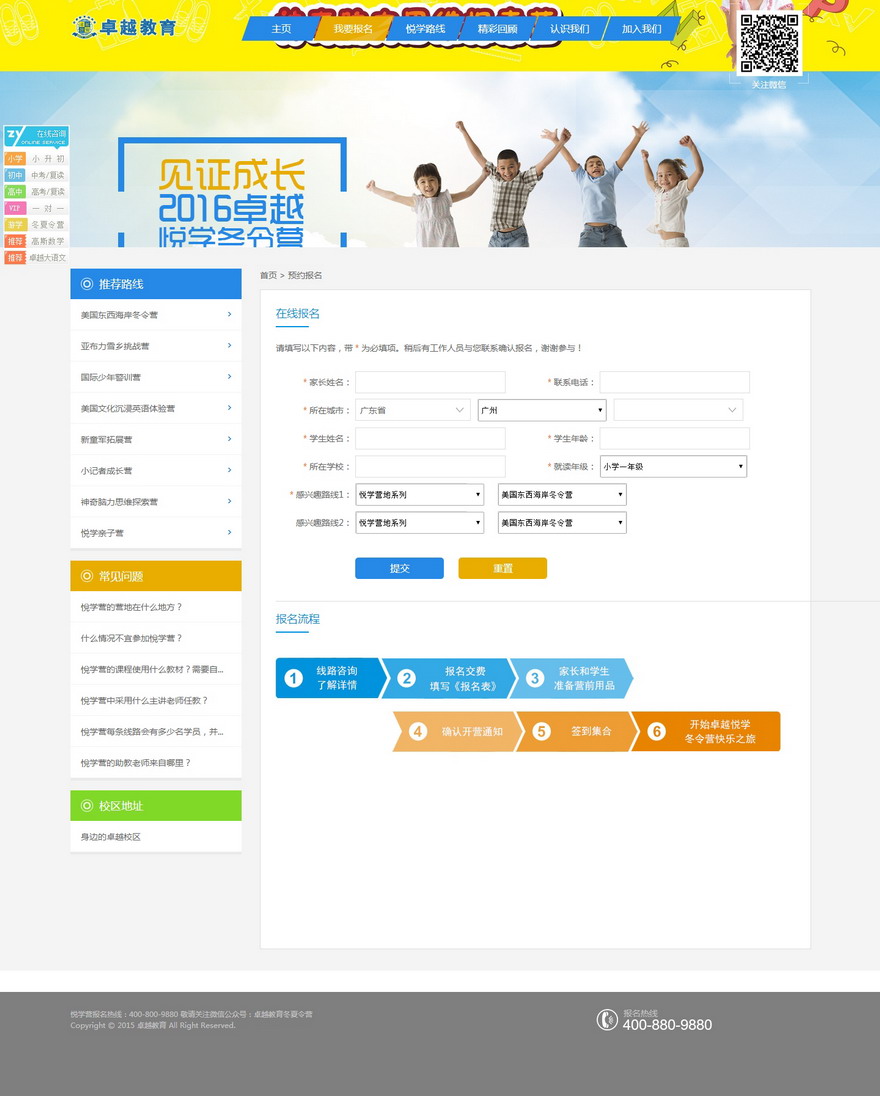Click the yellow 重置 reset button
This screenshot has width=880, height=1096.
(x=503, y=568)
